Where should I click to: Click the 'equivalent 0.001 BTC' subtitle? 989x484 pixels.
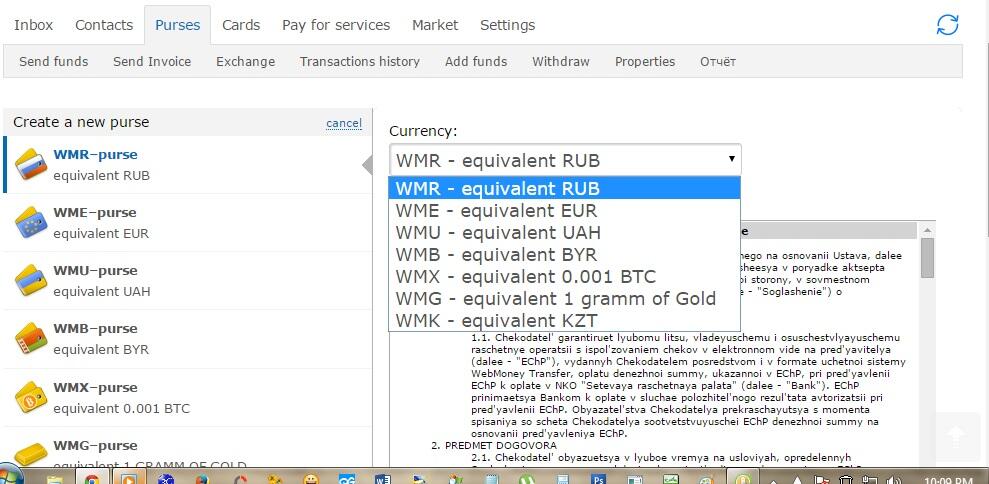tap(122, 408)
